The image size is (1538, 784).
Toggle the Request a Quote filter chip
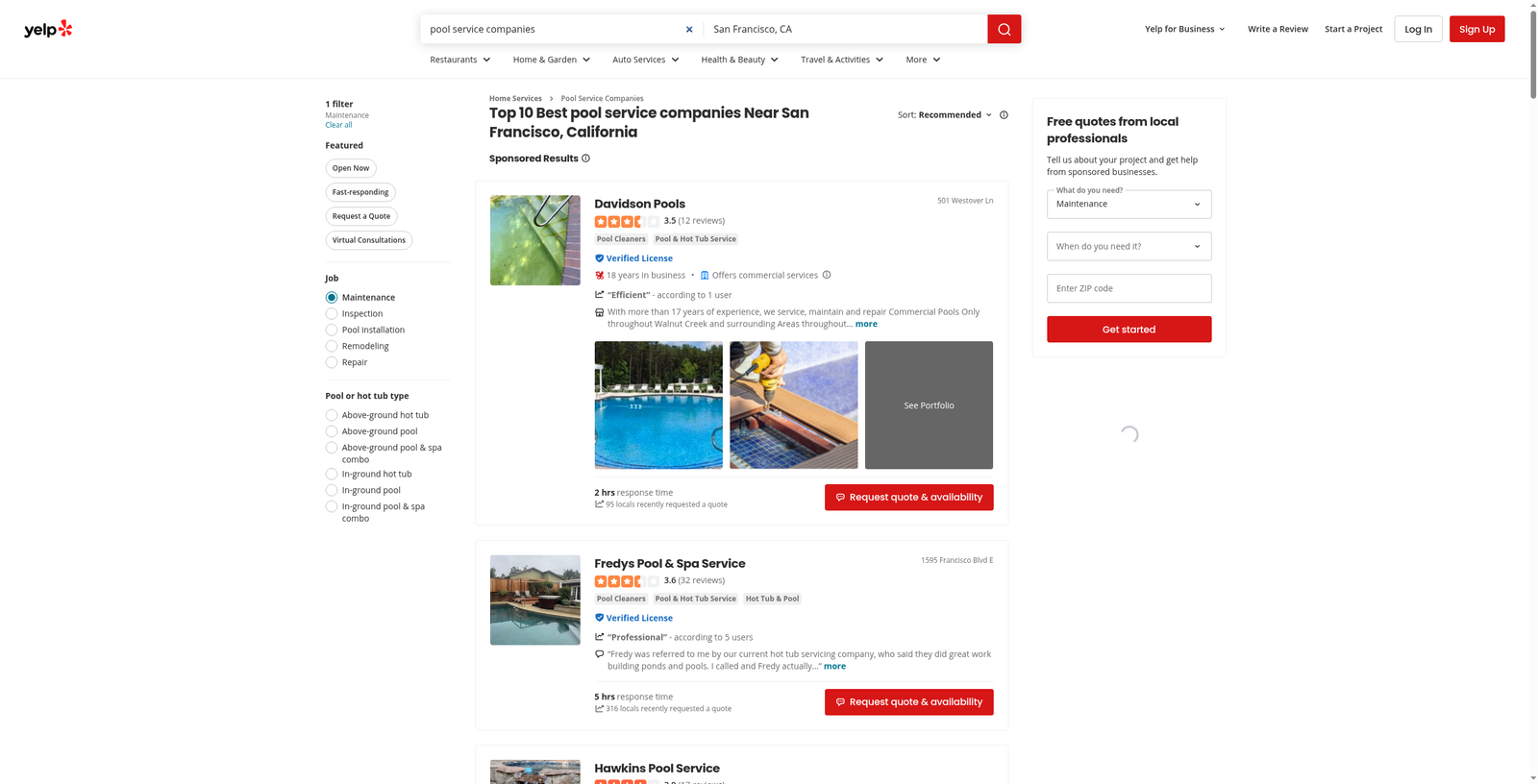point(361,216)
